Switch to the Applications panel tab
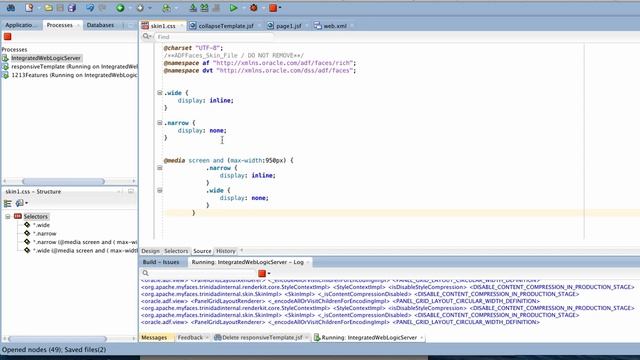Viewport: 640px width, 360px height. tap(20, 25)
